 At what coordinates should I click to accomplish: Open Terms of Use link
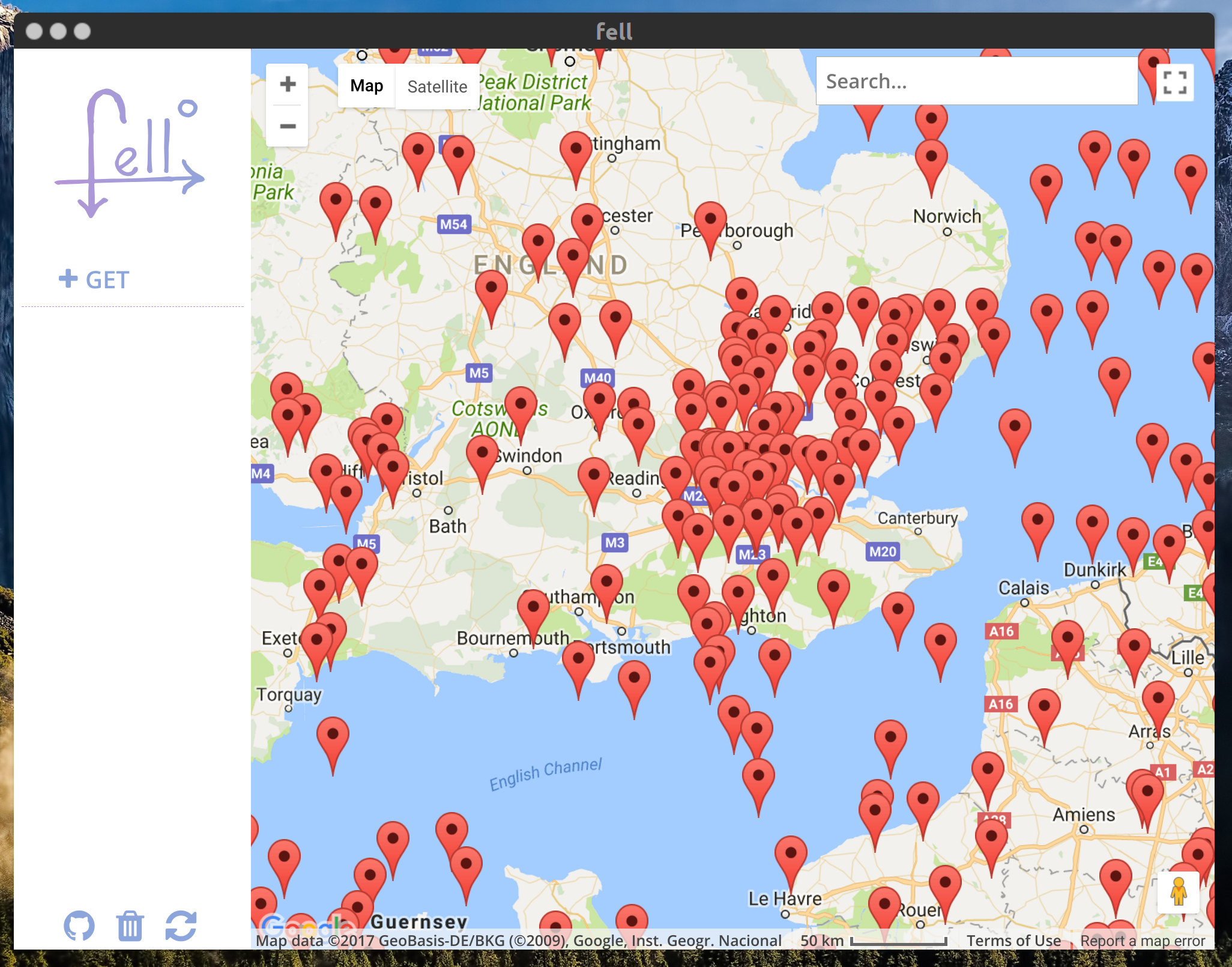pyautogui.click(x=1013, y=941)
